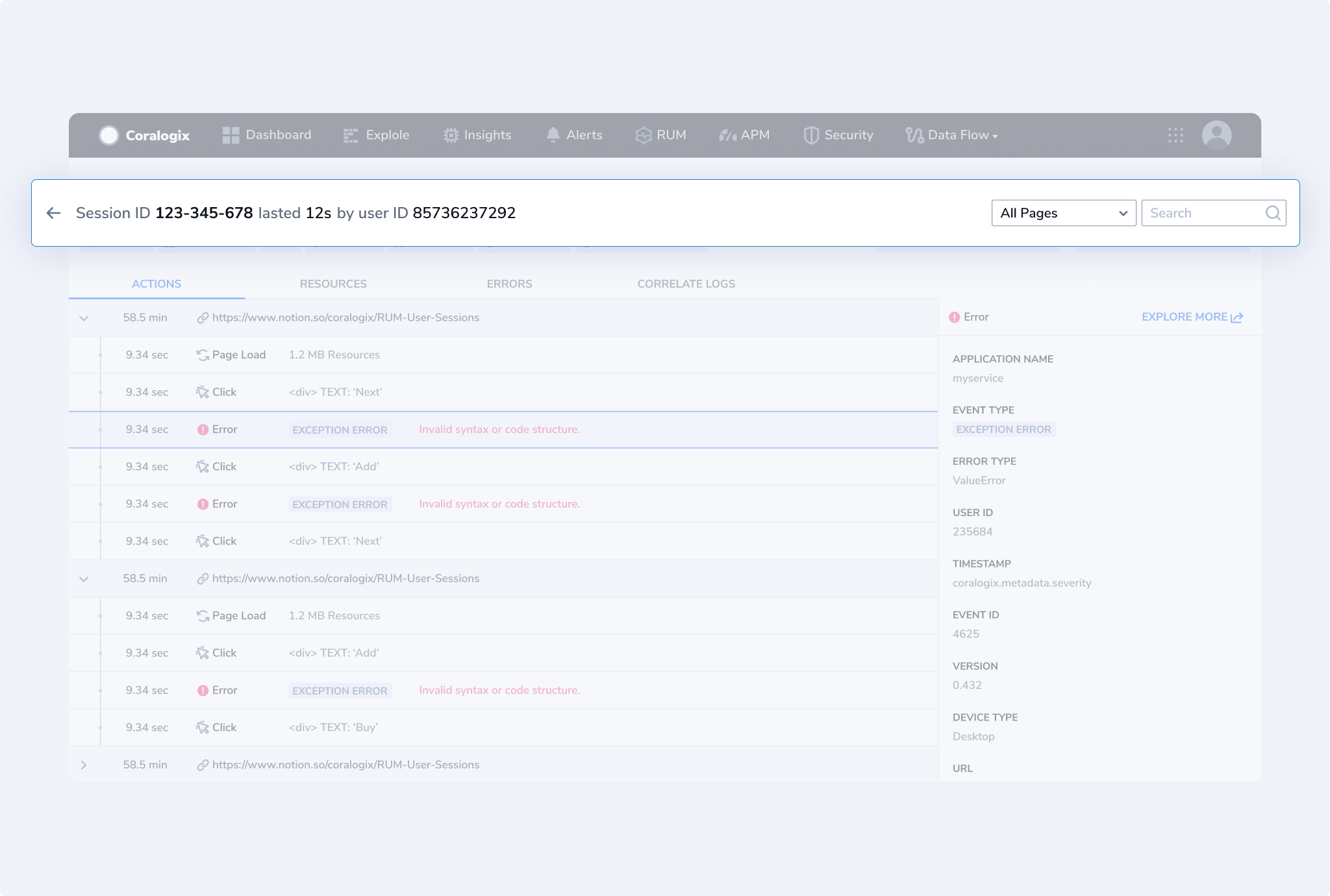Viewport: 1330px width, 896px height.
Task: Click the search magnifier icon
Action: pyautogui.click(x=1273, y=213)
